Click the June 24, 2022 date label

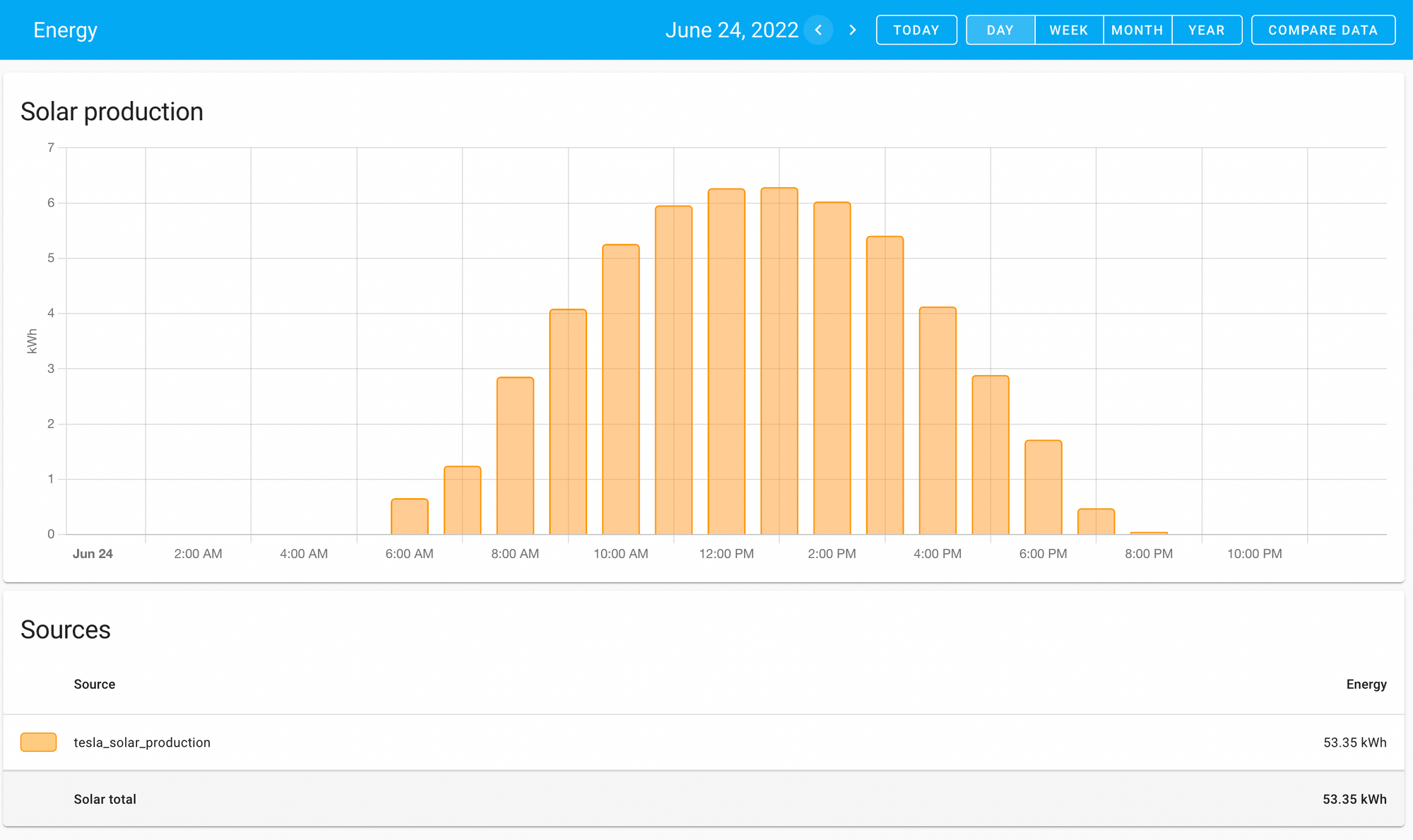(x=731, y=30)
